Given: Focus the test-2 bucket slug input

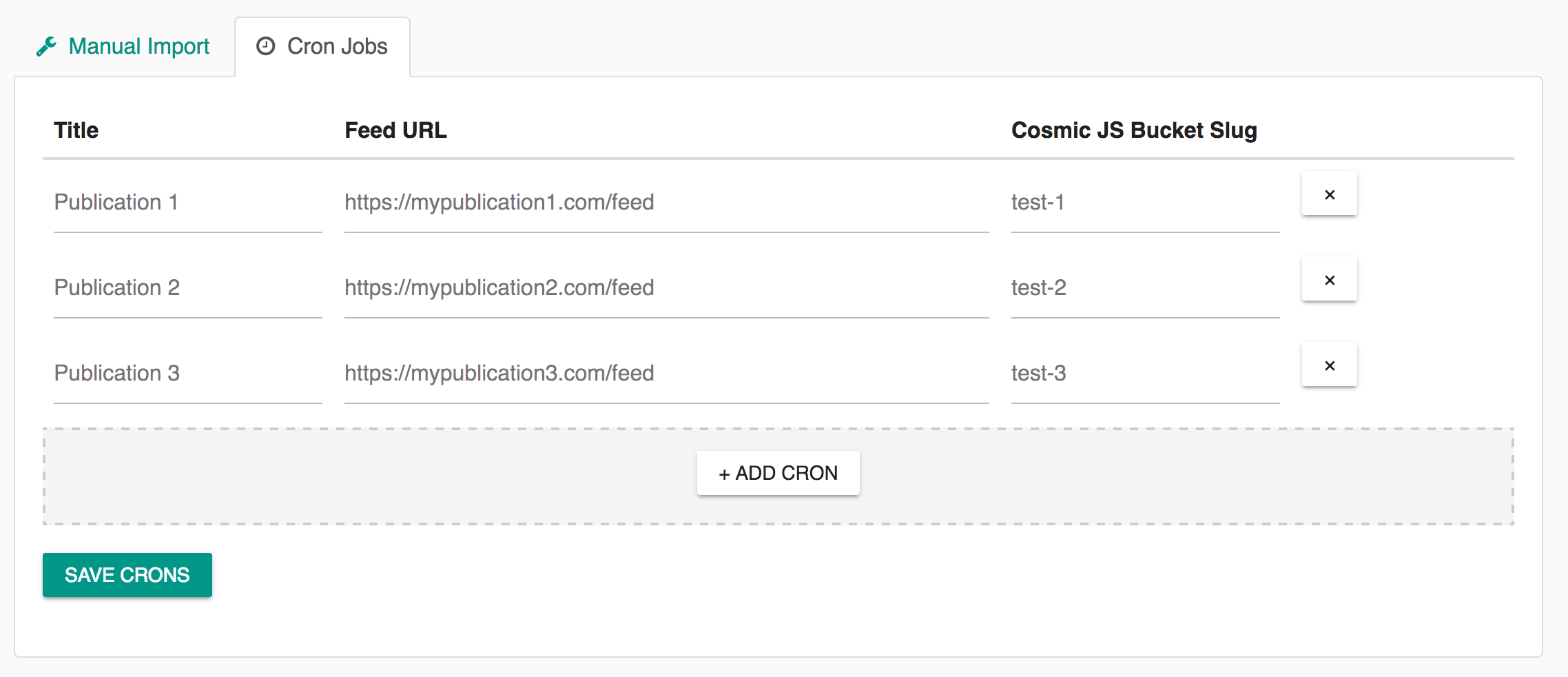Looking at the screenshot, I should (x=1146, y=287).
